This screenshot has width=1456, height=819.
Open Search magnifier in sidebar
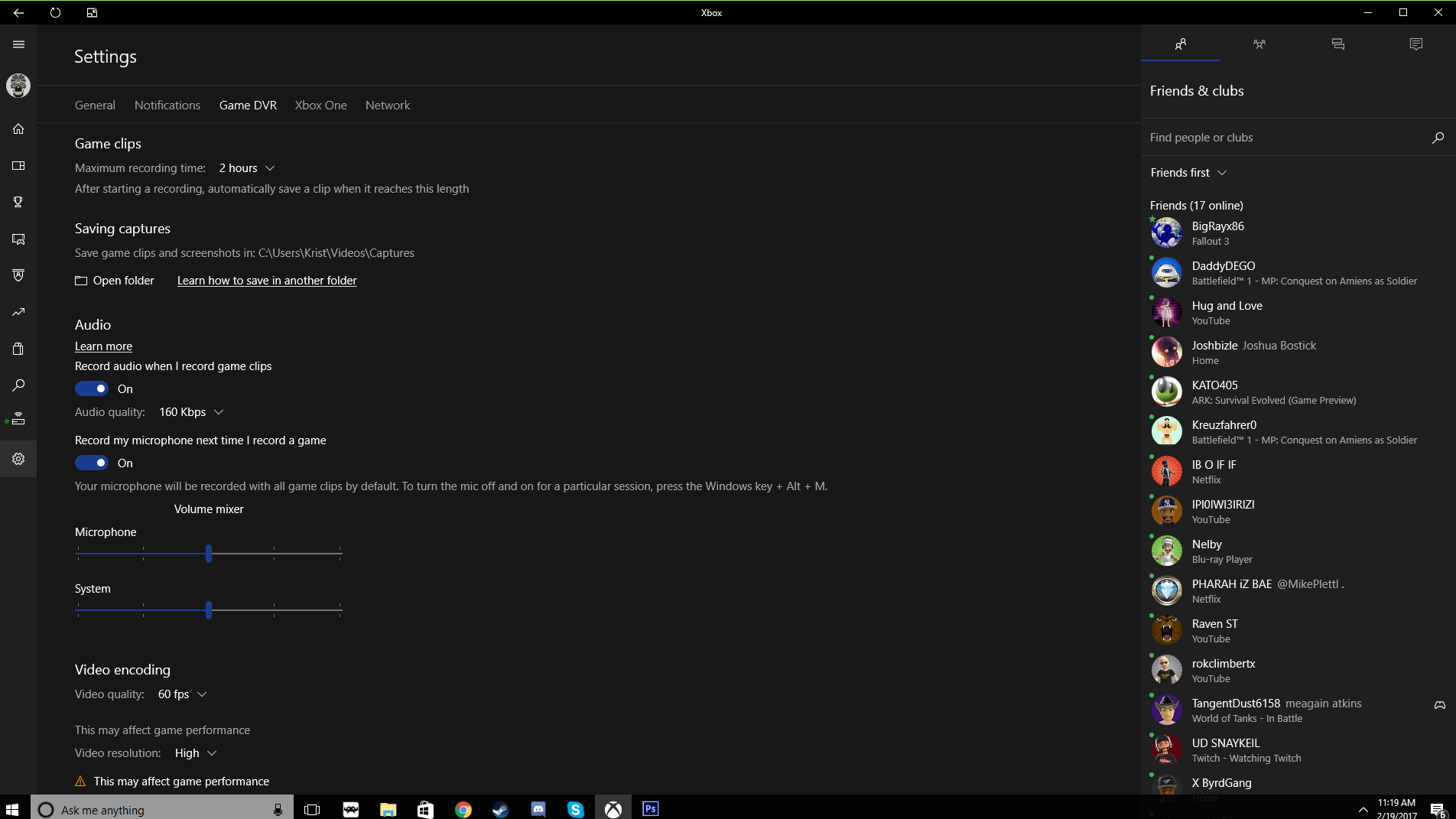point(18,385)
